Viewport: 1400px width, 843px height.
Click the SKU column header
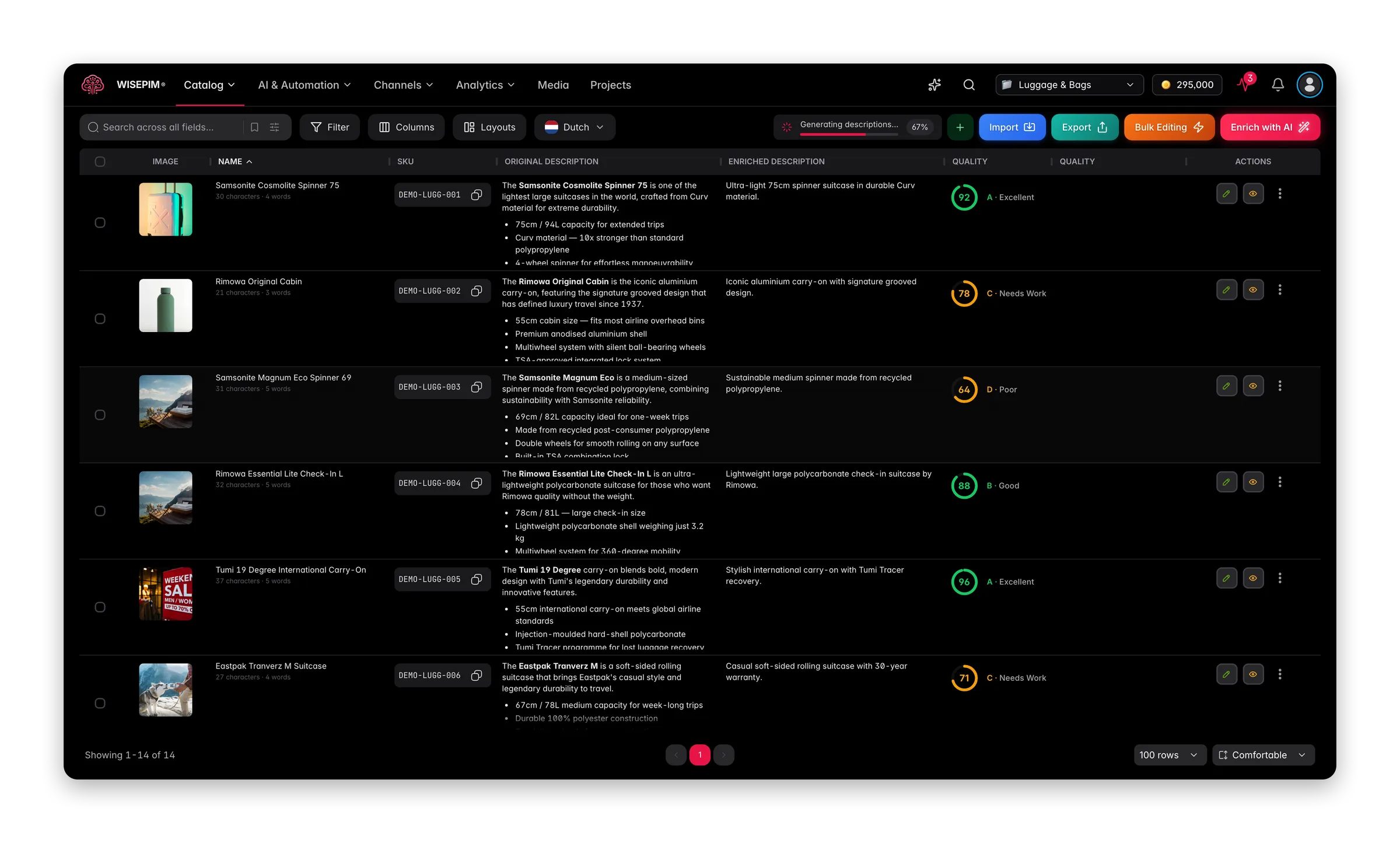point(405,162)
